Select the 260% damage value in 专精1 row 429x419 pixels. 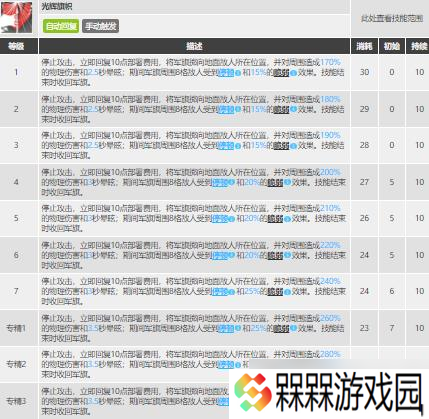coord(330,318)
